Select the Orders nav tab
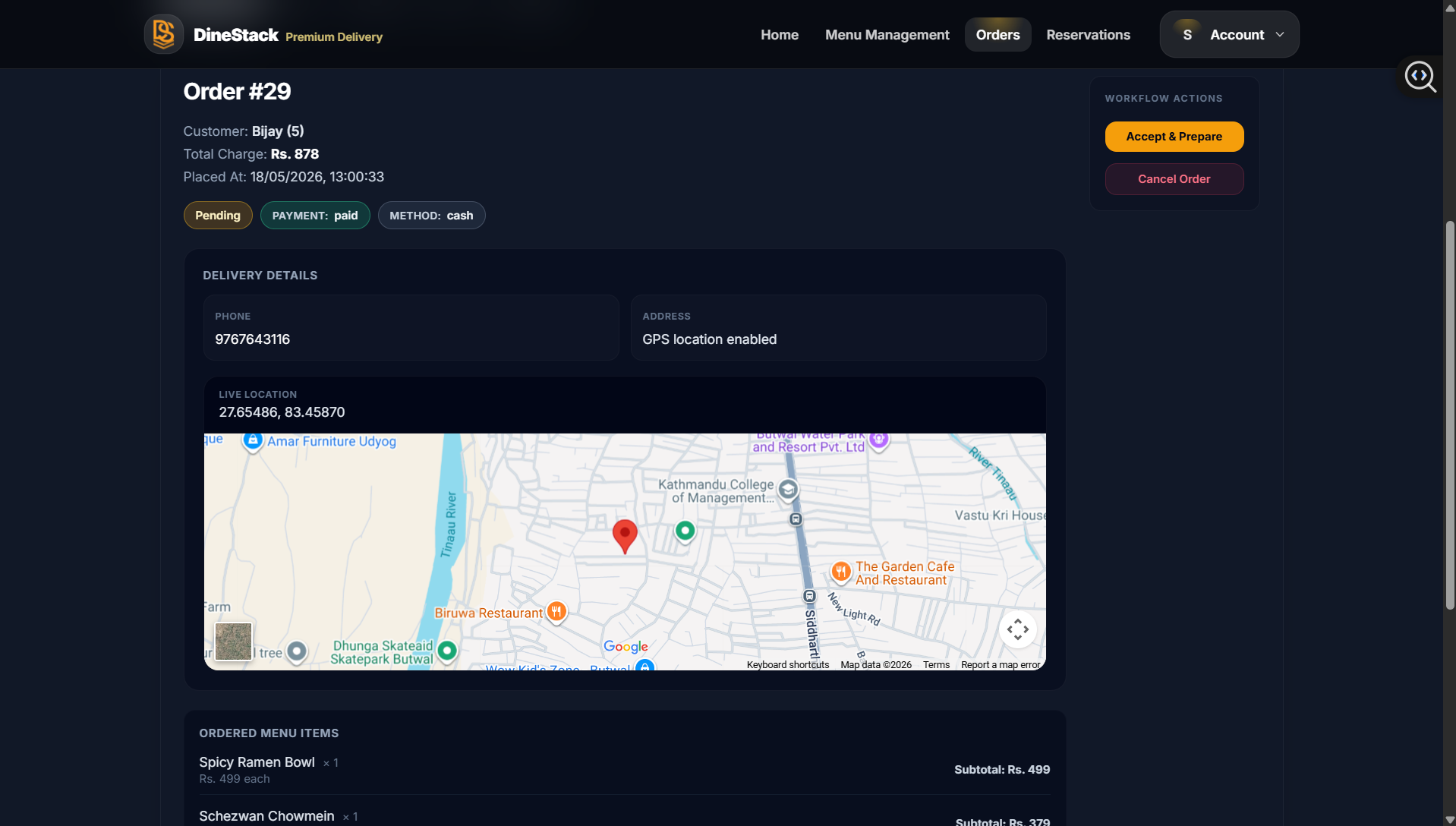Image resolution: width=1456 pixels, height=826 pixels. click(997, 35)
